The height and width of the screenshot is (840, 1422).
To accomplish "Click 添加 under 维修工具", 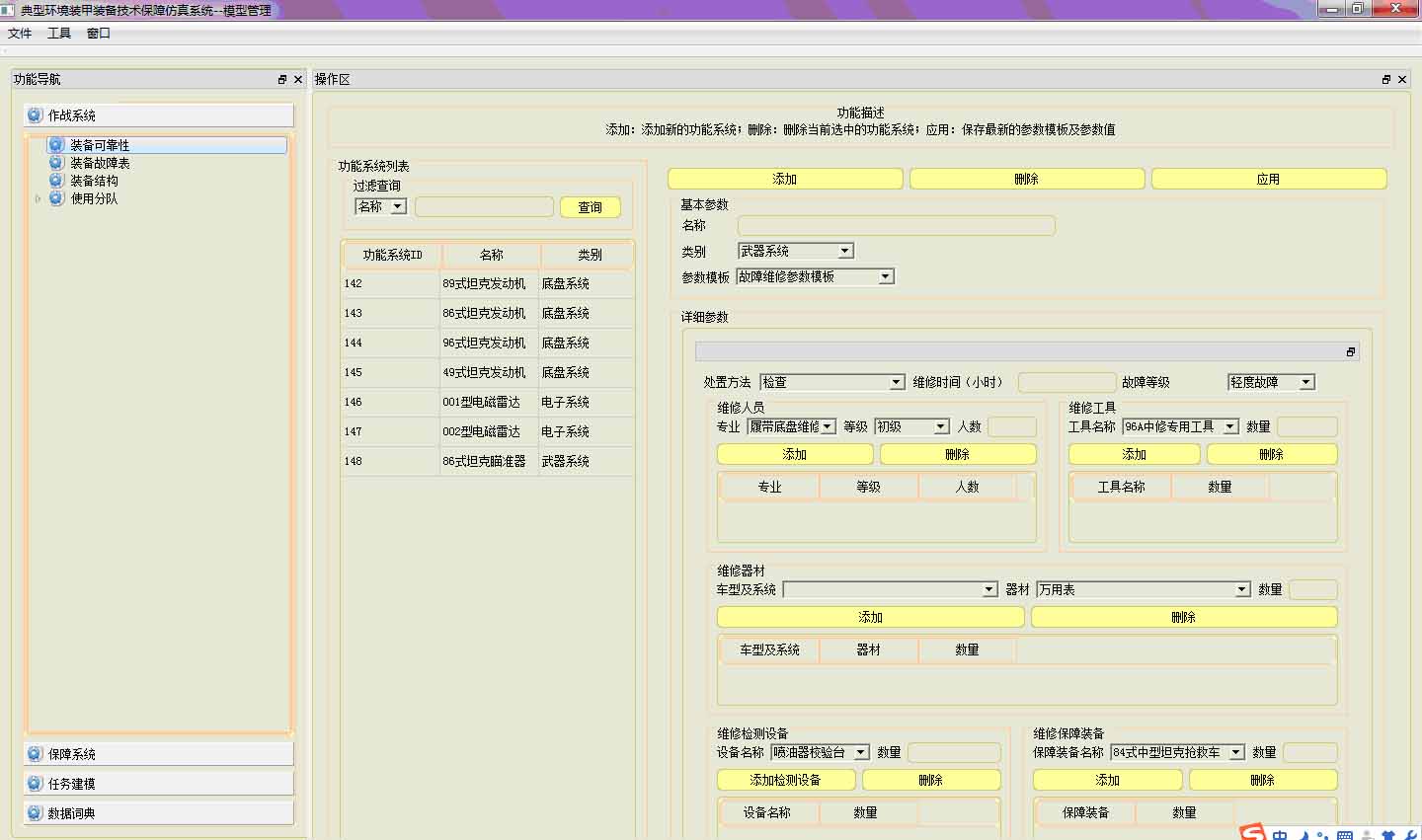I will 1135,454.
